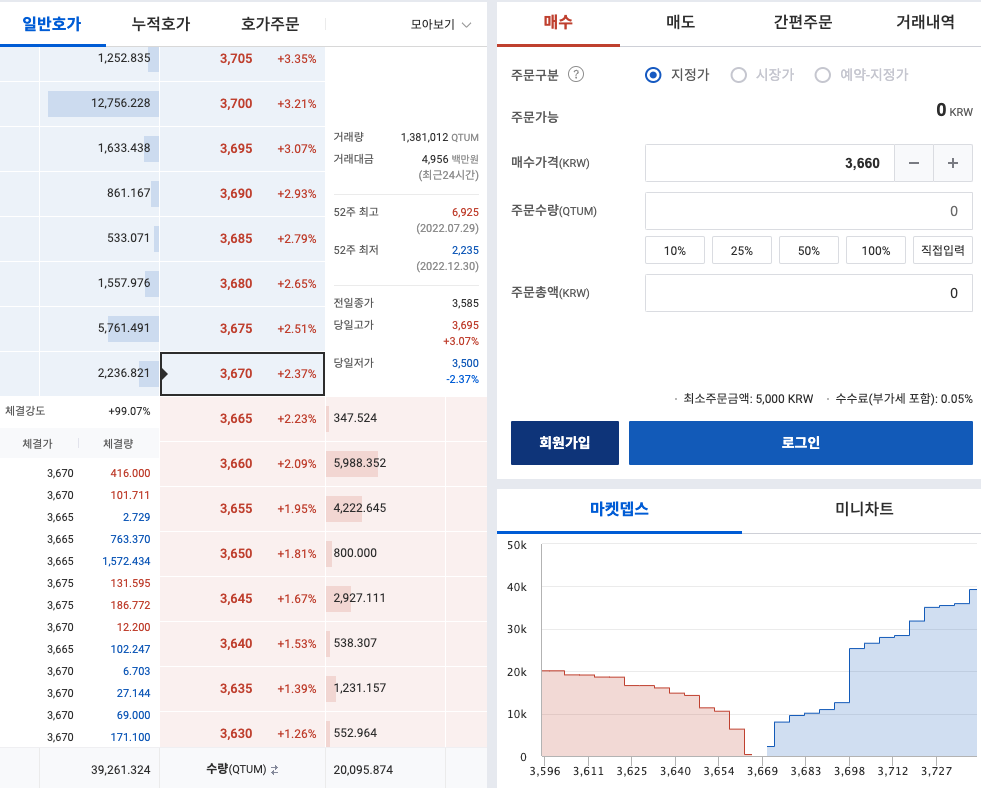Choose the 시장가 order type
Screen dimensions: 981x788
pos(737,74)
